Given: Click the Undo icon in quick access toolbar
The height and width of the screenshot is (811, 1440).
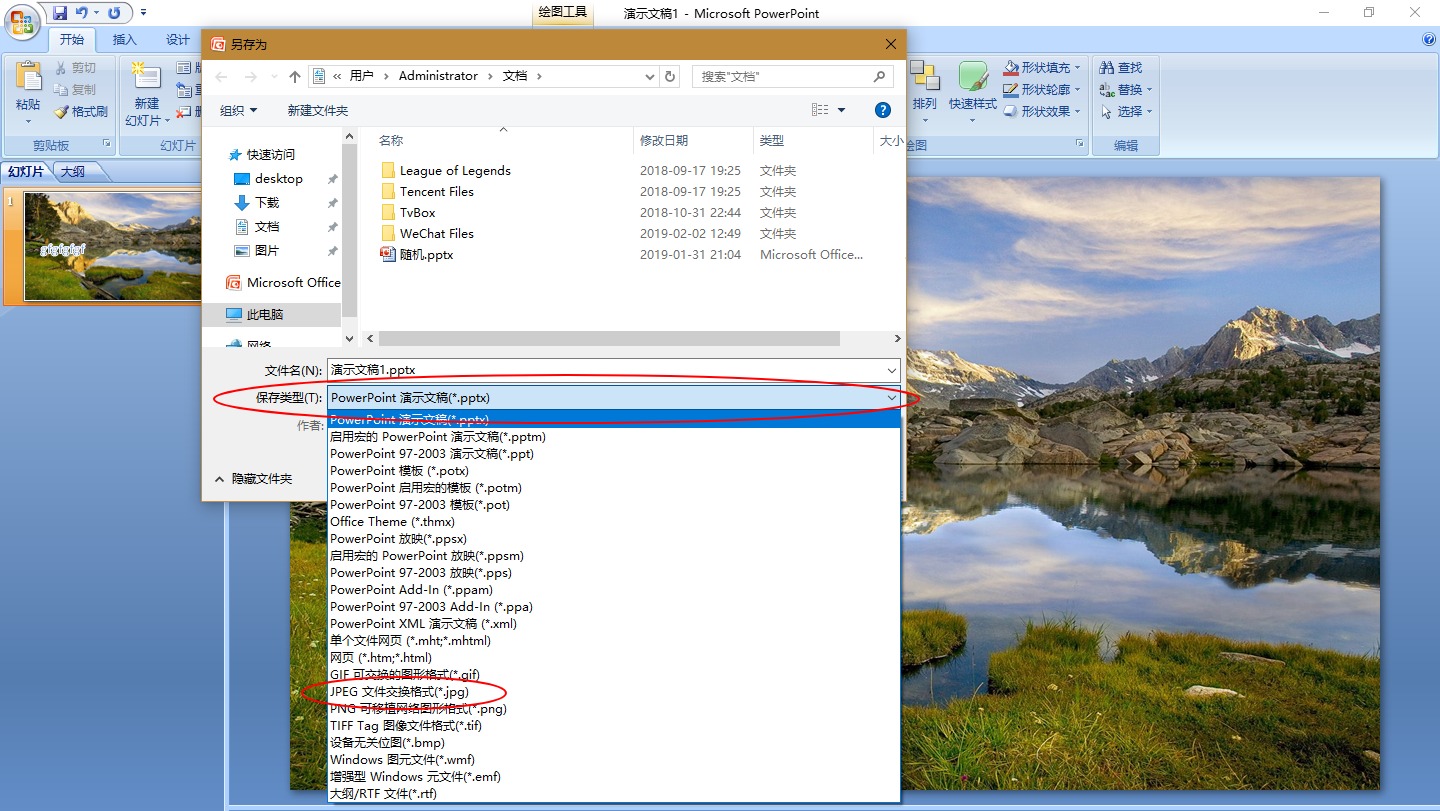Looking at the screenshot, I should (x=82, y=13).
